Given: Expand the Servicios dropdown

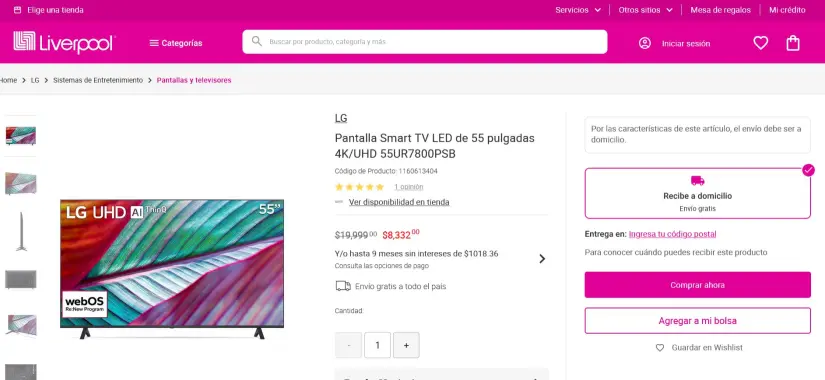Looking at the screenshot, I should point(578,10).
